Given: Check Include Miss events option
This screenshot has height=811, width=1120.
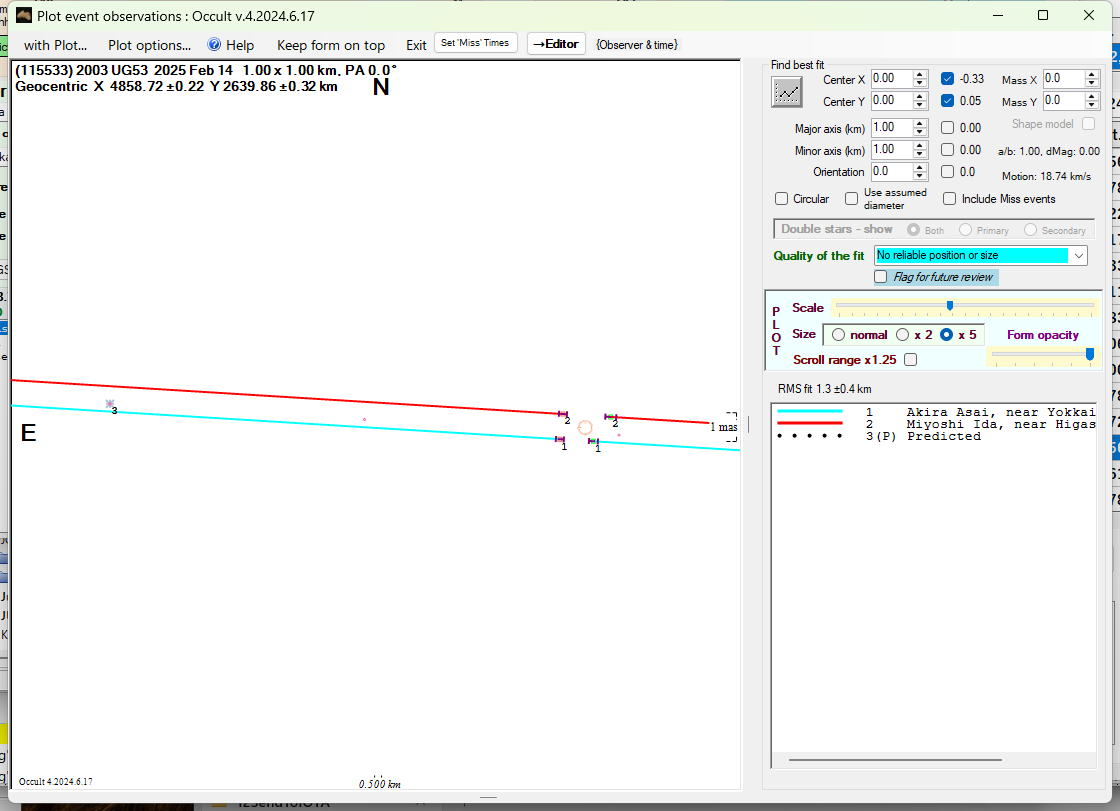Looking at the screenshot, I should pos(949,199).
